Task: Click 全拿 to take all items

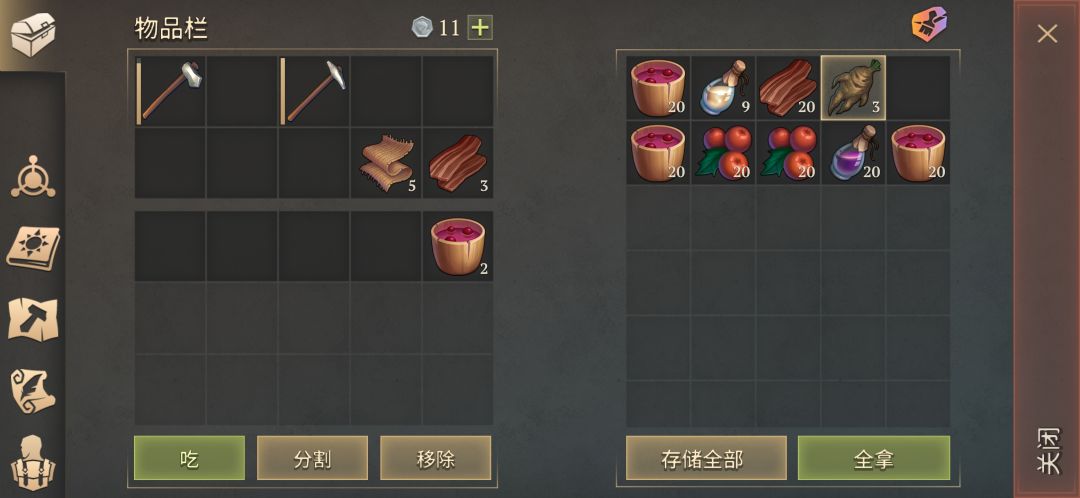Action: 873,458
